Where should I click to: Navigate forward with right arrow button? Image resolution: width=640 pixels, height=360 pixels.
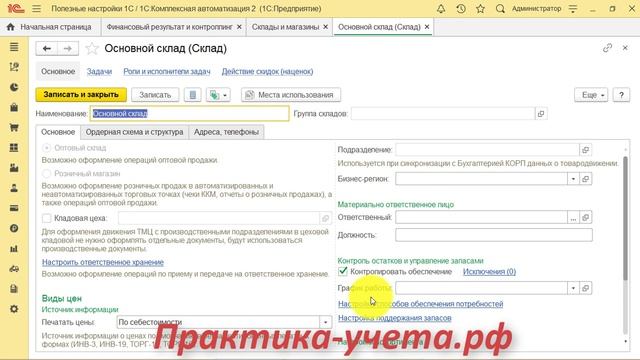pyautogui.click(x=68, y=49)
